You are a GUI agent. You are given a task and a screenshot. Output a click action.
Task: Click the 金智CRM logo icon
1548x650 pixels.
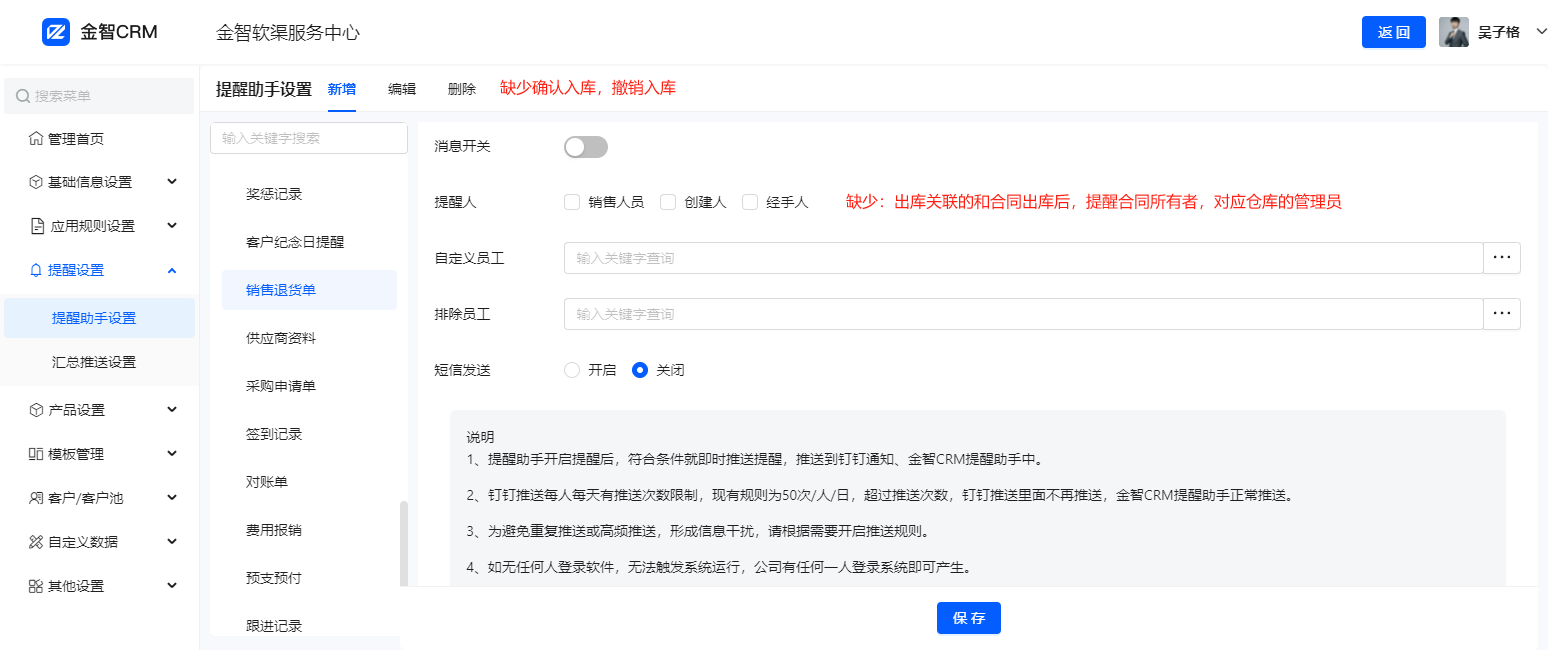tap(56, 32)
